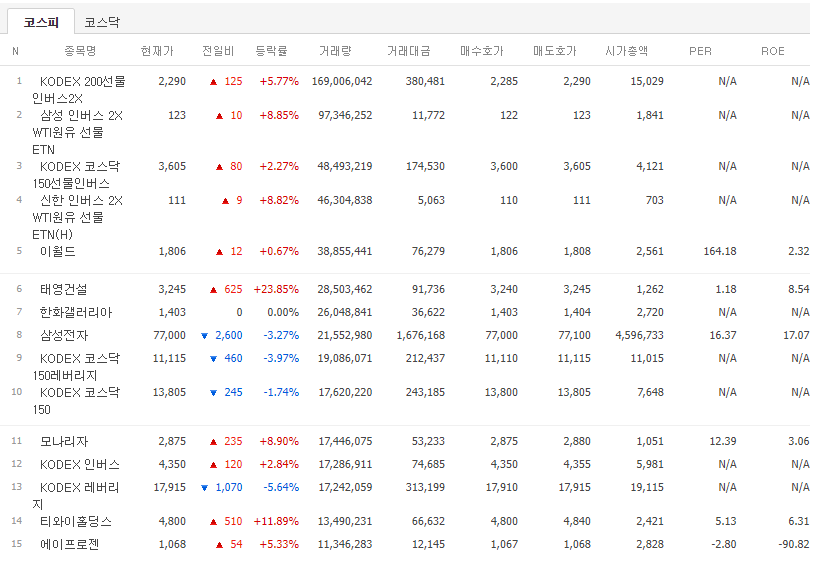Open the KODEX 코스닥150 row 10 link
This screenshot has height=566, width=817.
point(76,400)
